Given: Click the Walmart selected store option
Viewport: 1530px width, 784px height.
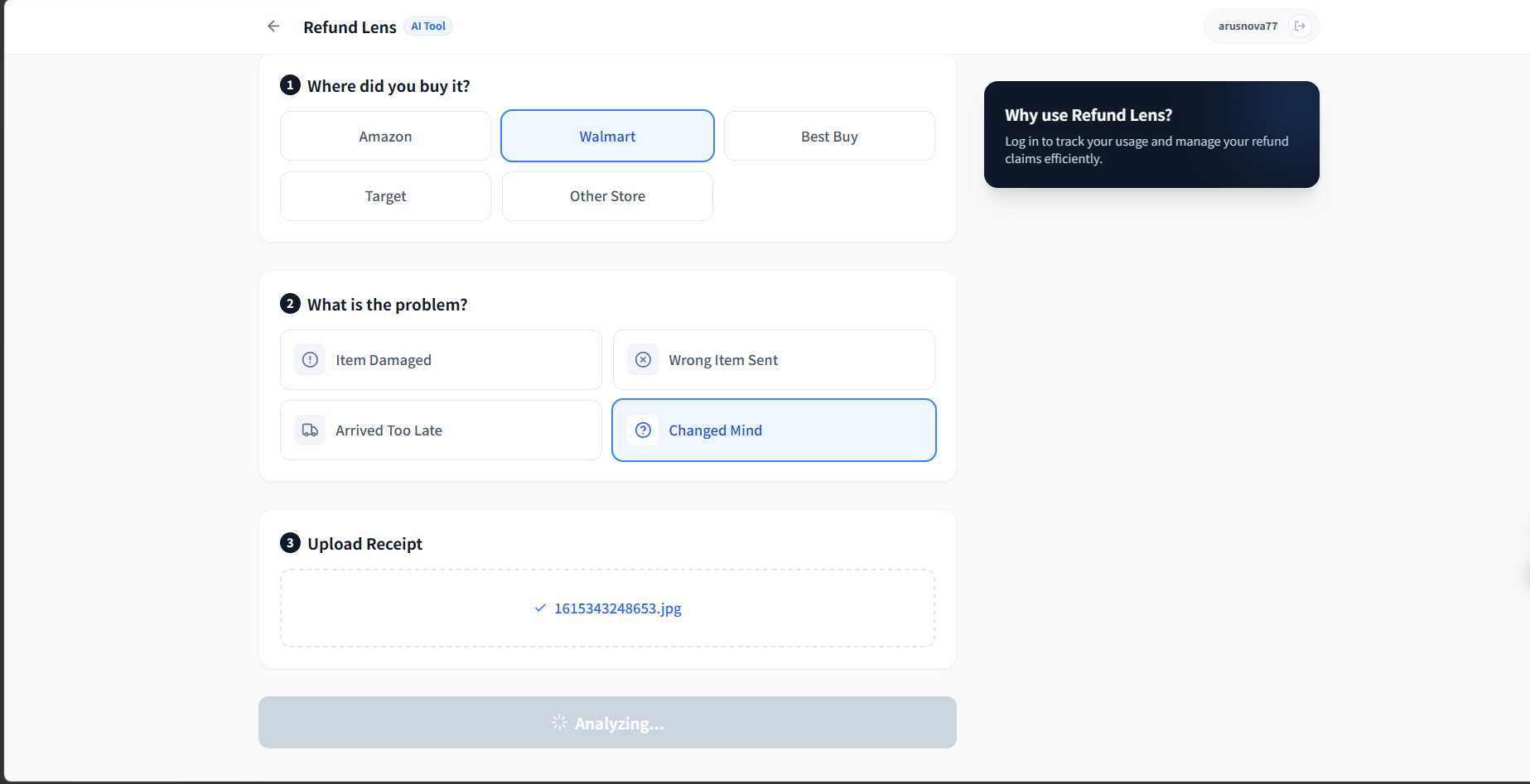Looking at the screenshot, I should [x=606, y=136].
